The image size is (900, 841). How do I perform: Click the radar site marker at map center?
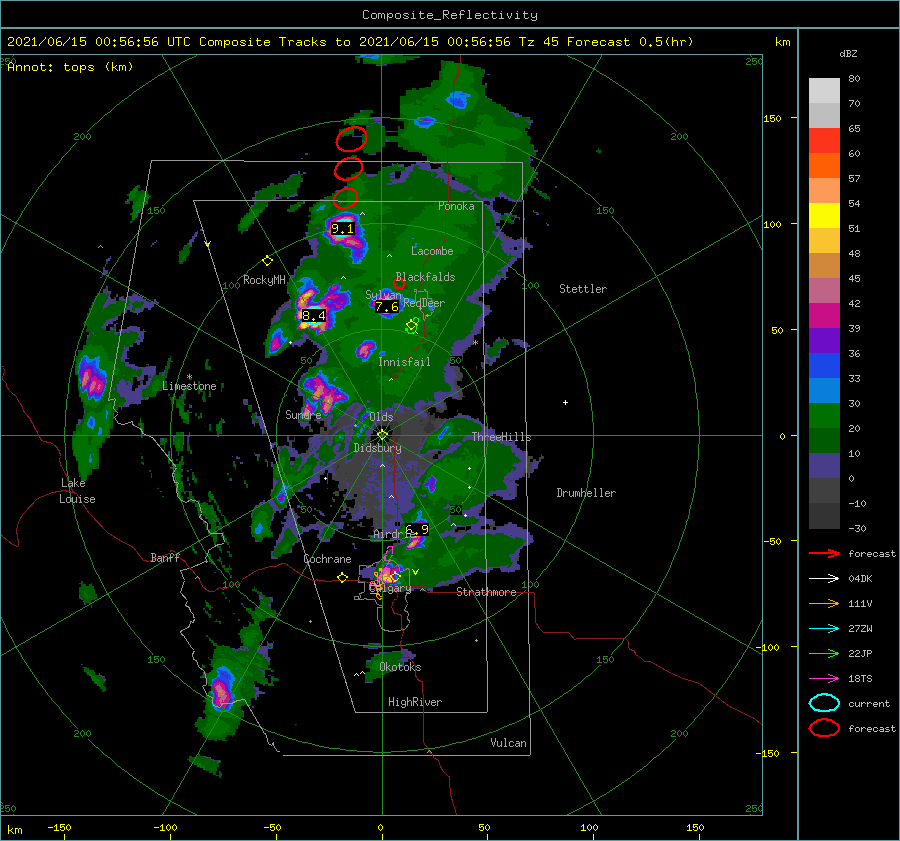382,435
